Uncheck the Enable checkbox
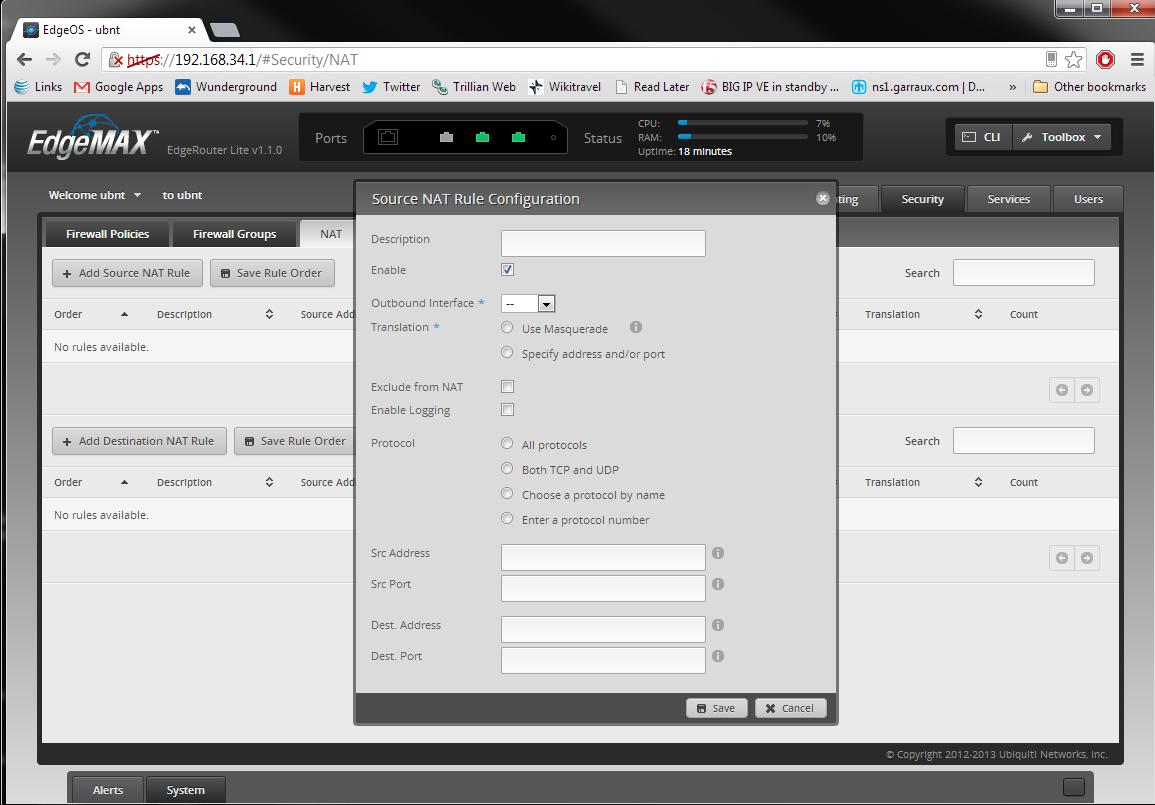 click(x=508, y=270)
